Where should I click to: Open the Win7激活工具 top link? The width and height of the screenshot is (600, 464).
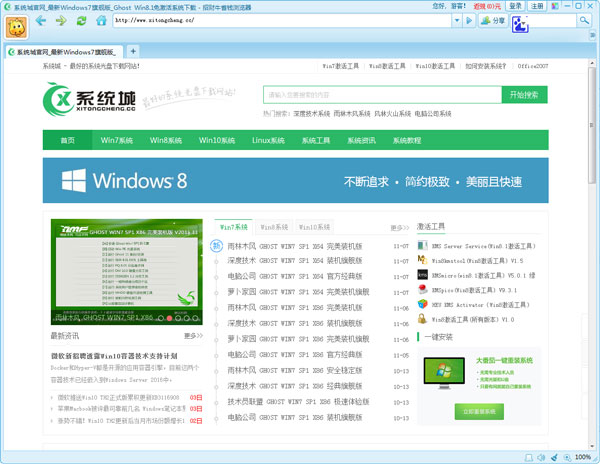[x=341, y=66]
